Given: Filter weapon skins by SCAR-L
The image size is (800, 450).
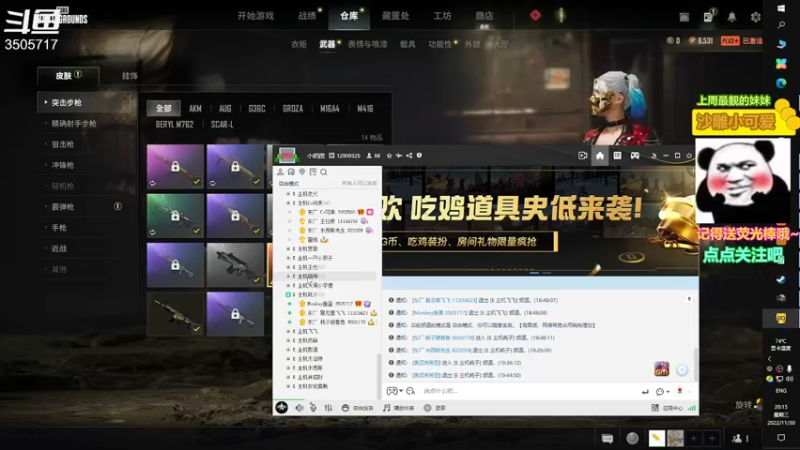Looking at the screenshot, I should (222, 124).
